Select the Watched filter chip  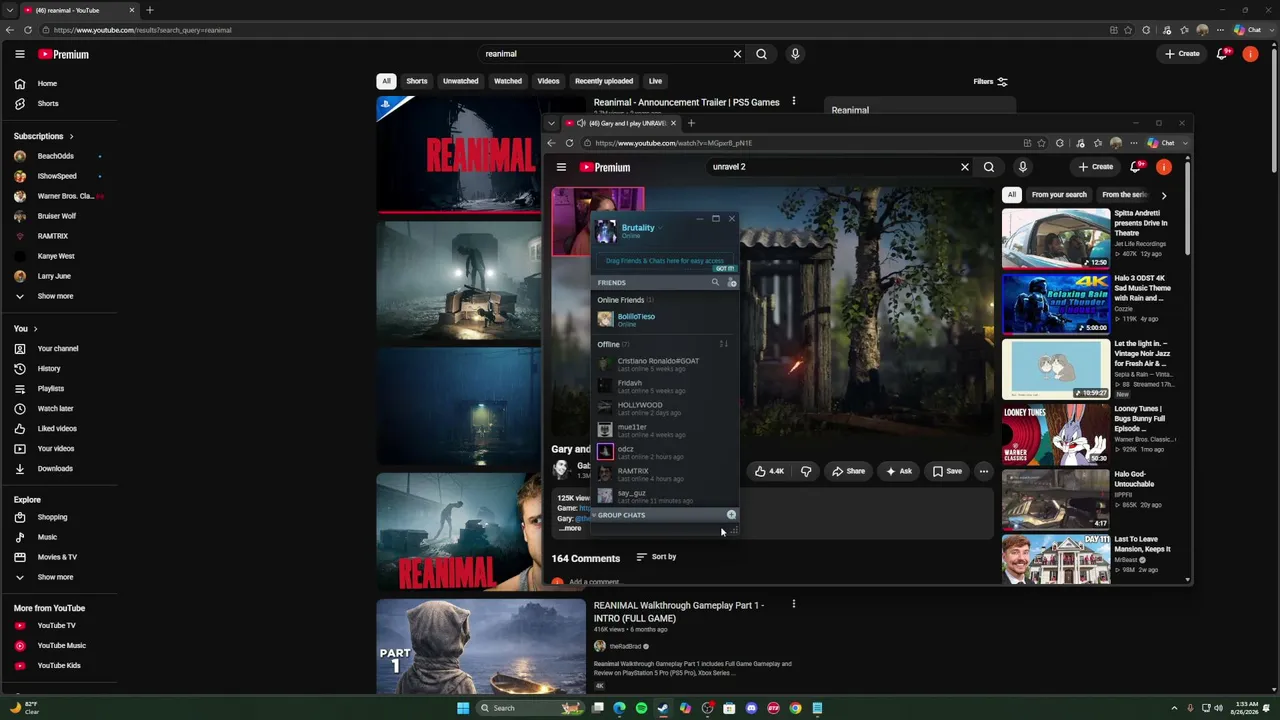coord(508,81)
